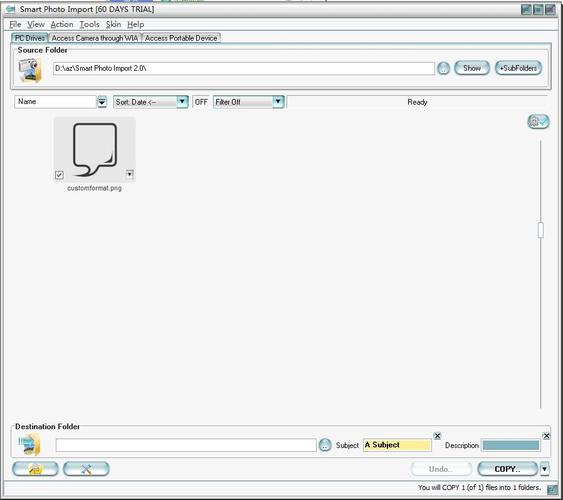Open the Help menu
Viewport: 563px width, 500px height.
tap(136, 24)
